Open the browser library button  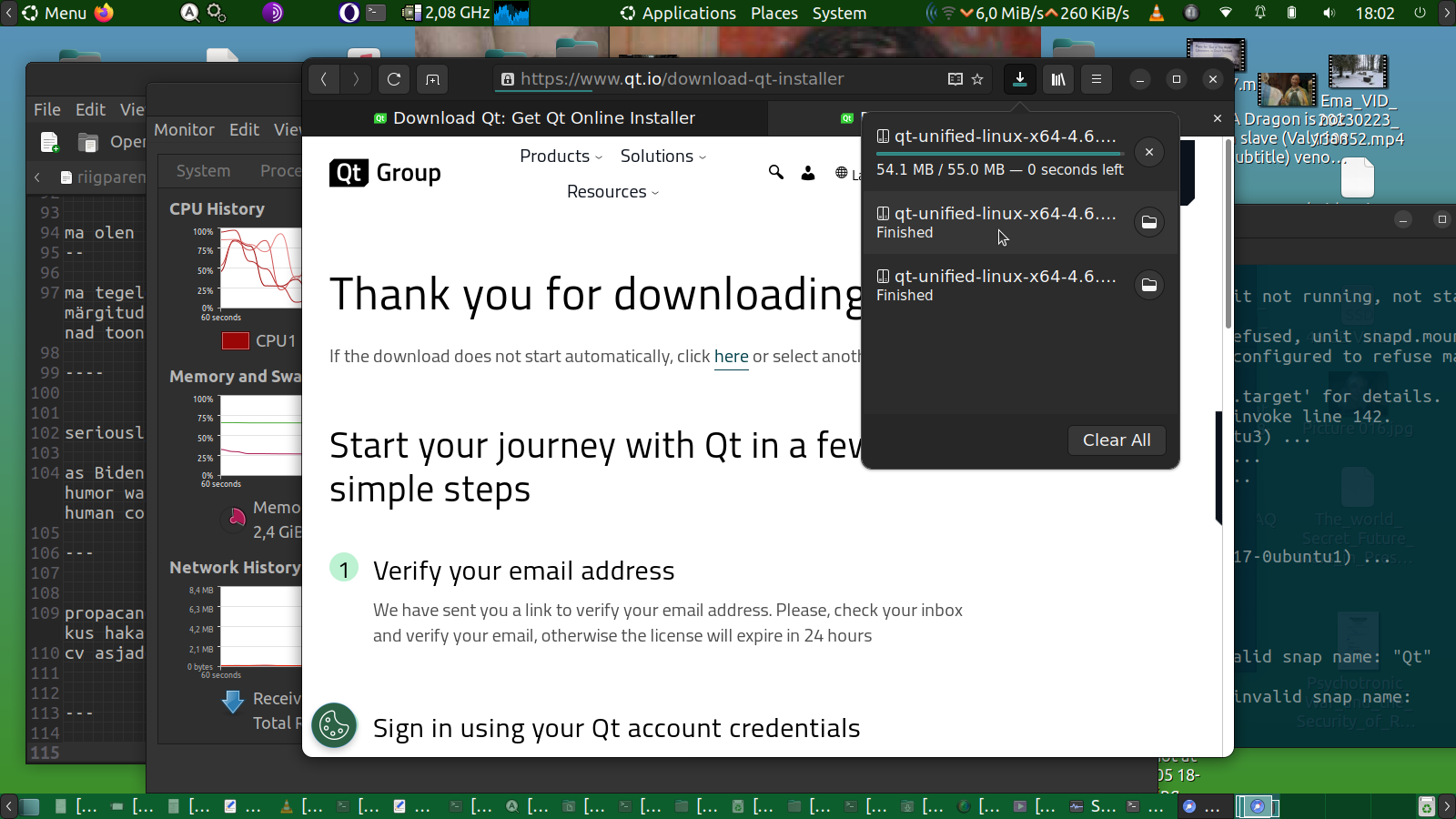click(x=1058, y=79)
